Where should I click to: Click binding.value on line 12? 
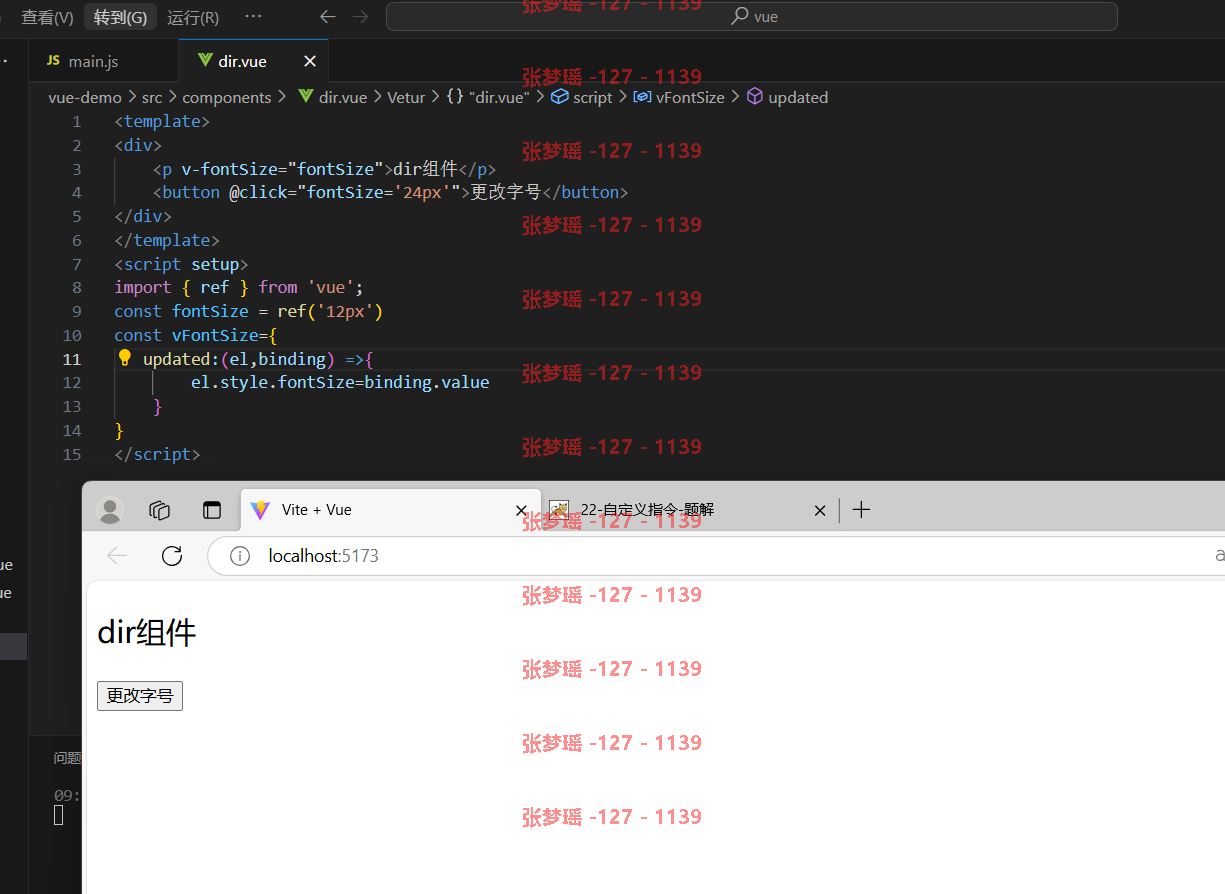[427, 382]
